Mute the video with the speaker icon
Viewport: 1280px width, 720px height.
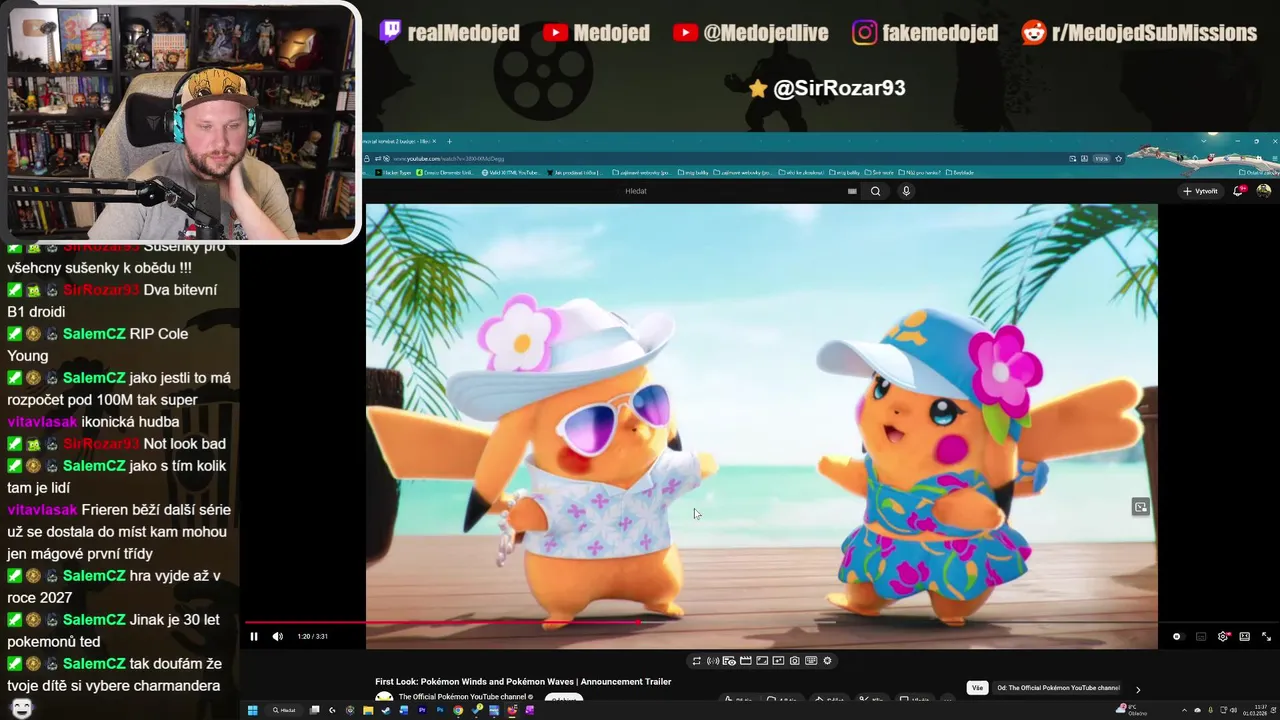pos(278,636)
